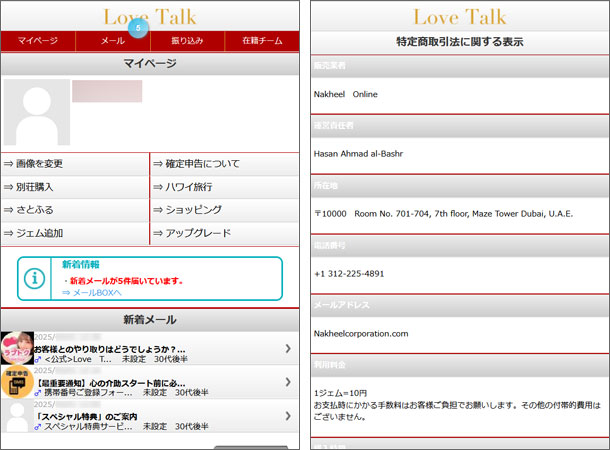This screenshot has height=450, width=610.
Task: Open 画像を変更 link
Action: [75, 164]
